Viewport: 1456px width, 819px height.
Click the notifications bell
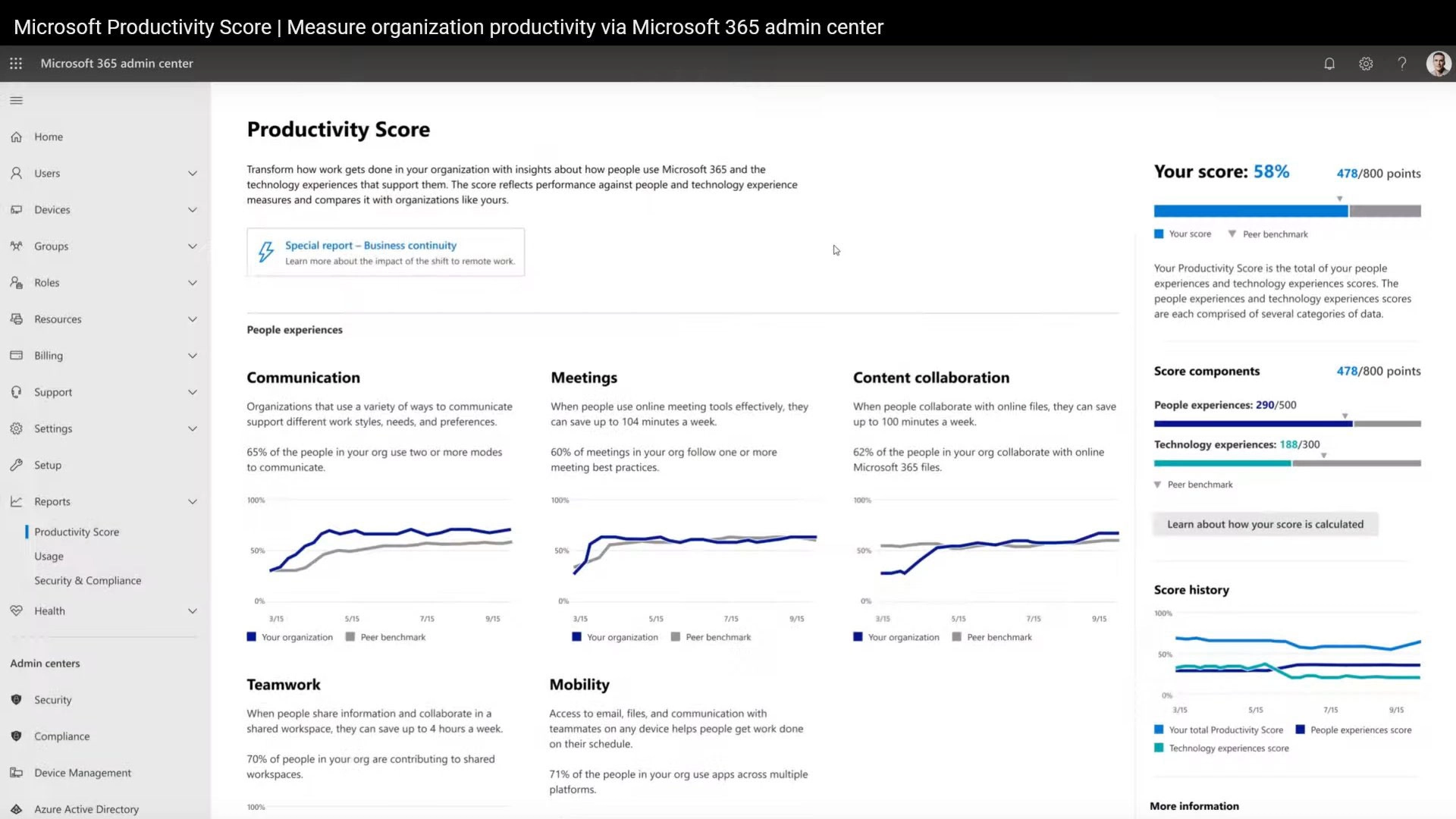(x=1329, y=63)
